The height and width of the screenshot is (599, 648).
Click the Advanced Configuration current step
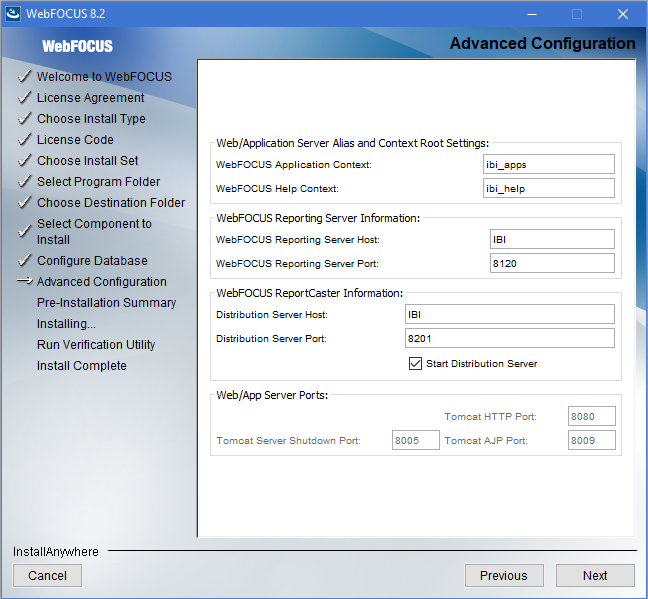tap(102, 282)
